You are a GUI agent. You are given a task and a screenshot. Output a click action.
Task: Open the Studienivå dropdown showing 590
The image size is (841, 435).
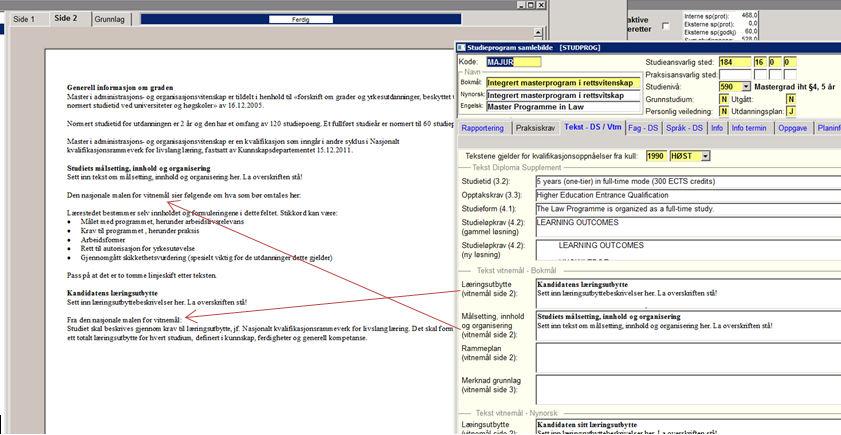pyautogui.click(x=741, y=87)
